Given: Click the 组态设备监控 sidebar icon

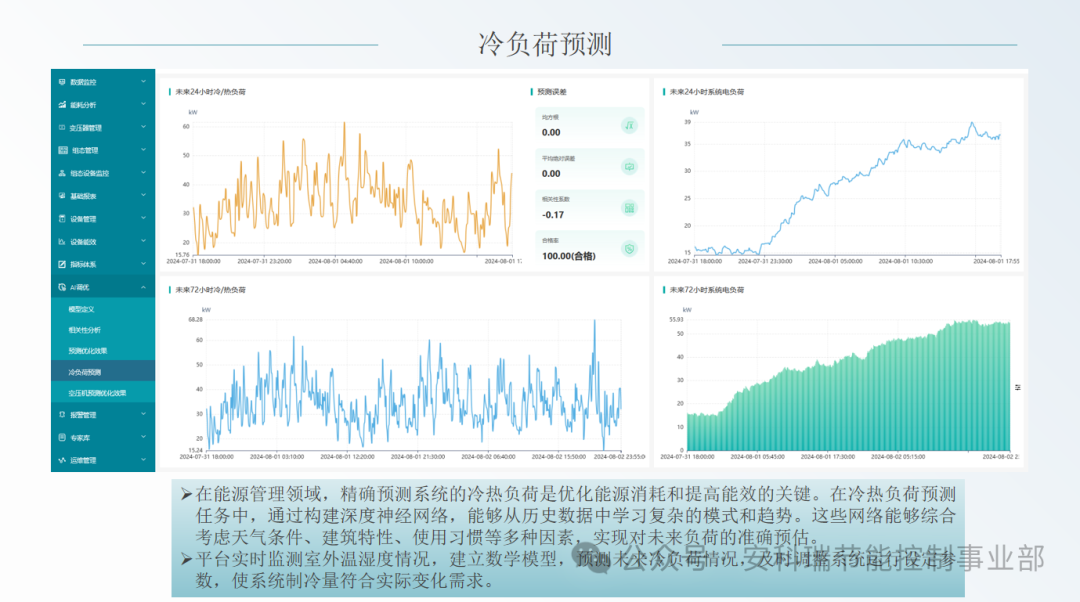Looking at the screenshot, I should point(63,172).
